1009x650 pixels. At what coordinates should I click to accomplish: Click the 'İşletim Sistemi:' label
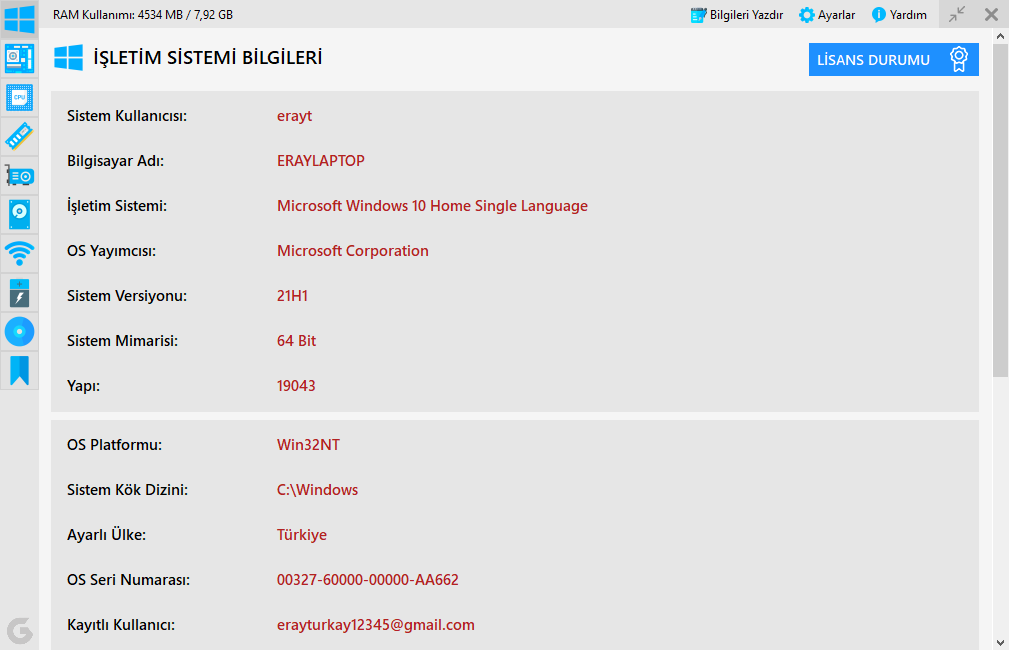(116, 206)
